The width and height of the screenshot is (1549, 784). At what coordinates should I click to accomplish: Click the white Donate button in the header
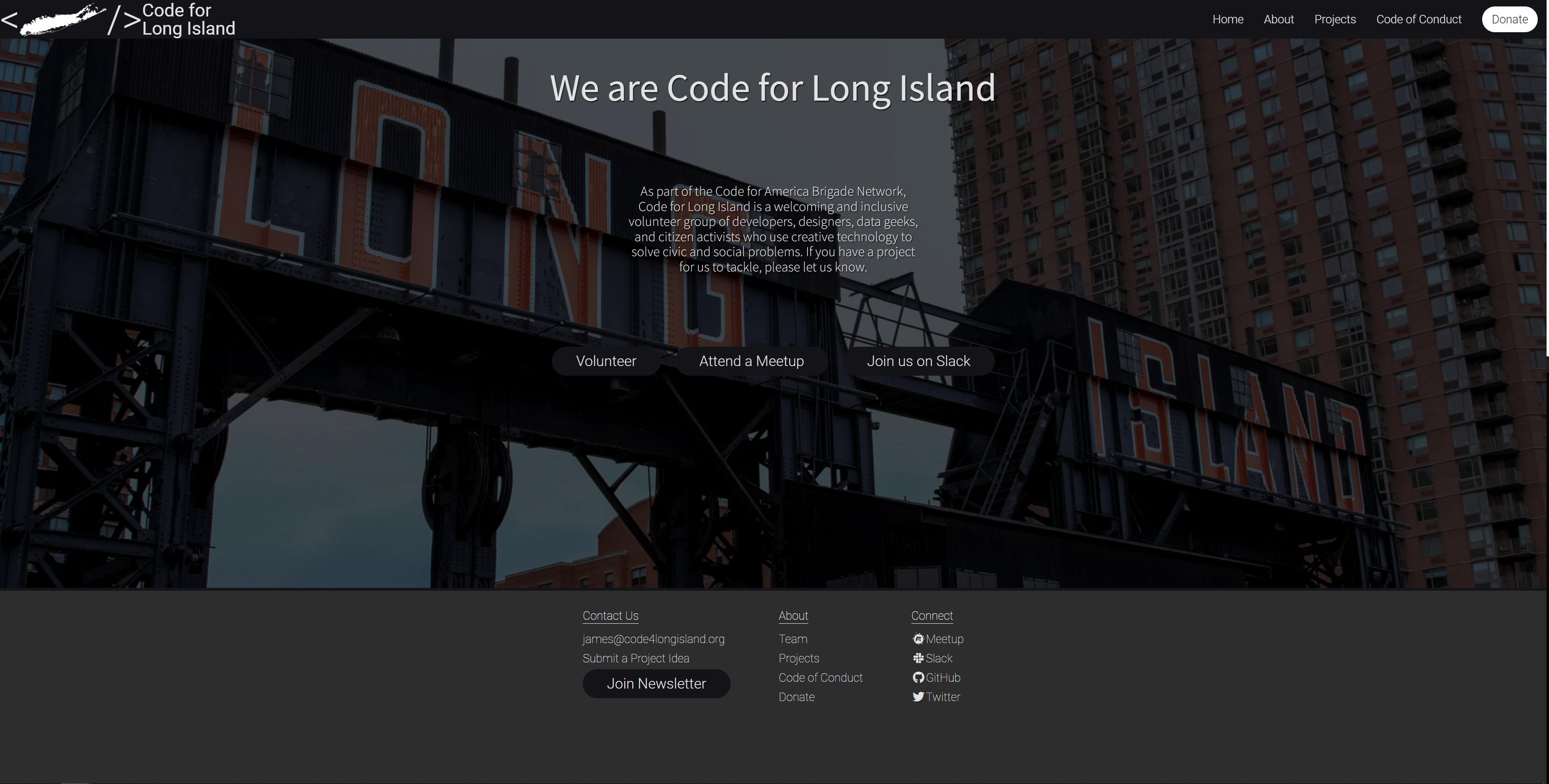tap(1509, 19)
